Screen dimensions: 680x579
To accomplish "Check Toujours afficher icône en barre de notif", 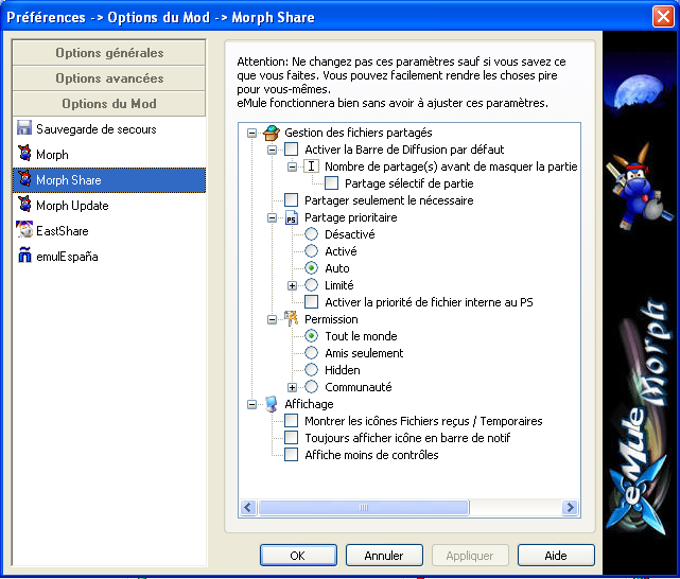I will point(291,438).
